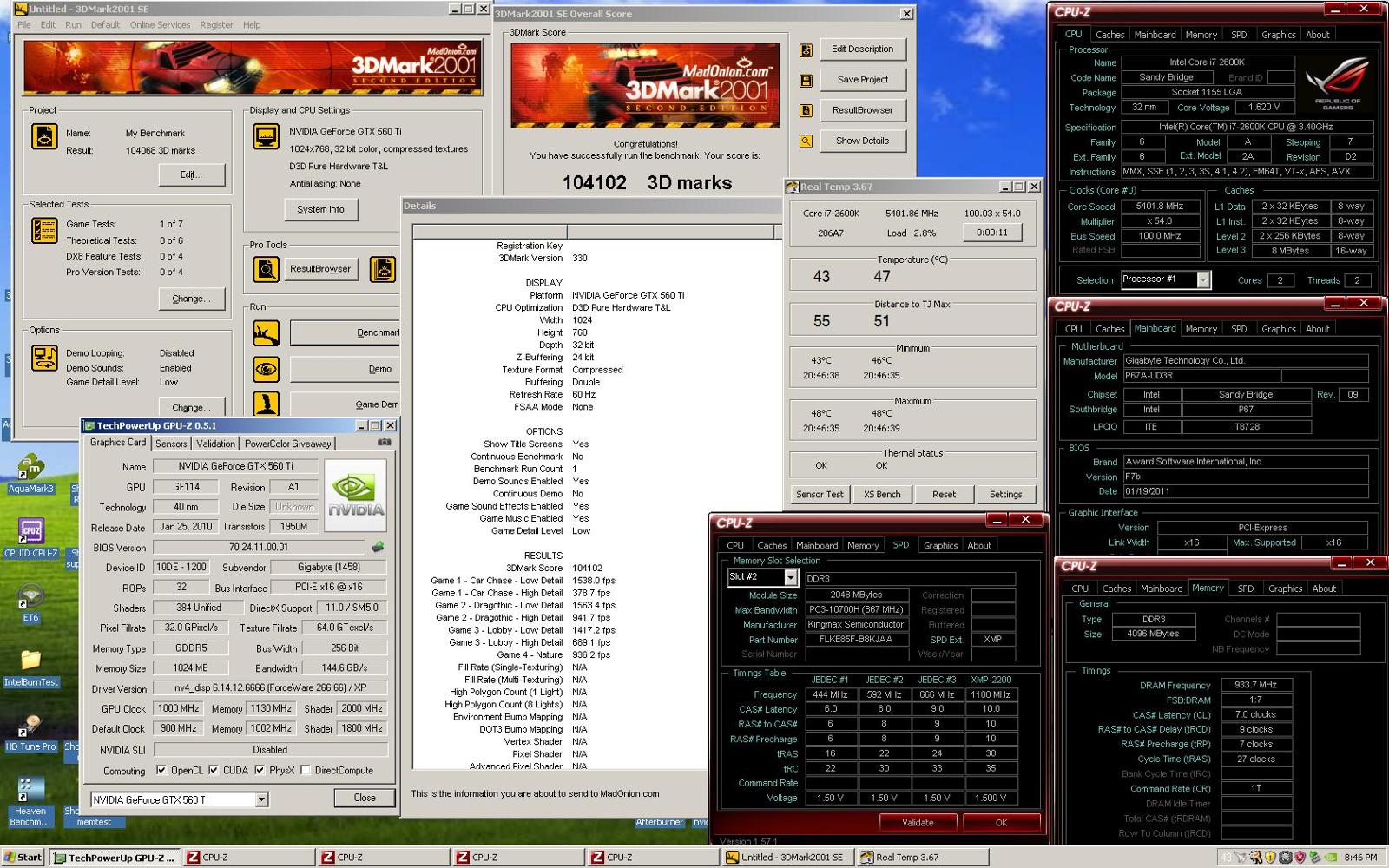
Task: Click the BIOS save icon in GPU-Z
Action: pos(378,547)
